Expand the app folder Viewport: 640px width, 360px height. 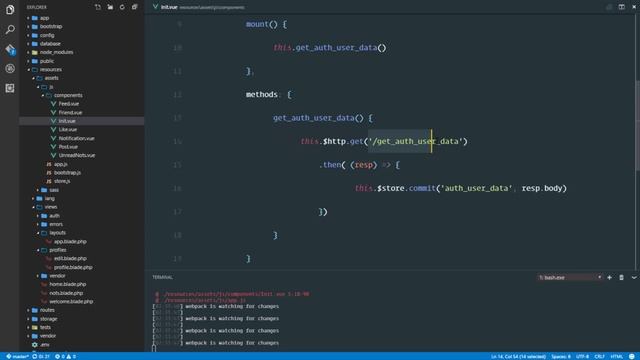coord(44,18)
